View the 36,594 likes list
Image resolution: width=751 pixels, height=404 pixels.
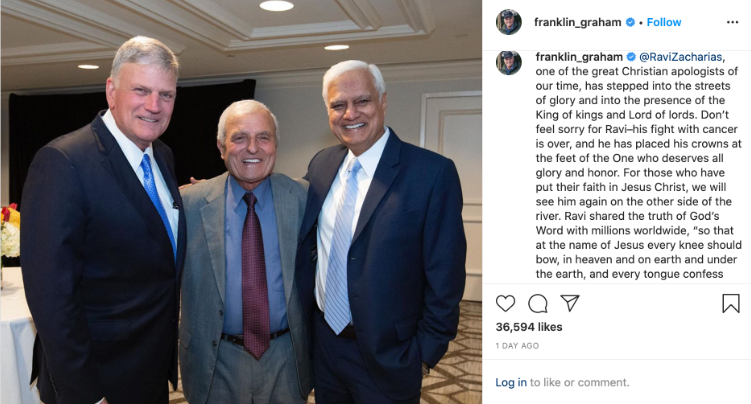click(529, 327)
